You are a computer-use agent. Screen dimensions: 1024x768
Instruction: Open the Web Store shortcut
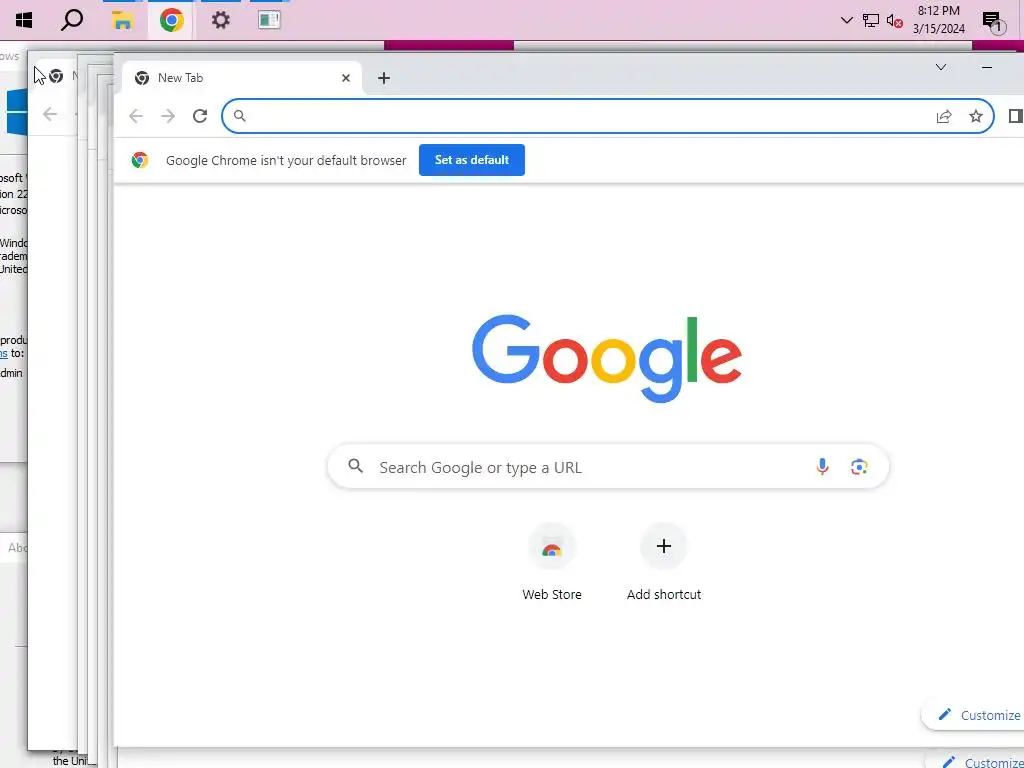coord(552,563)
